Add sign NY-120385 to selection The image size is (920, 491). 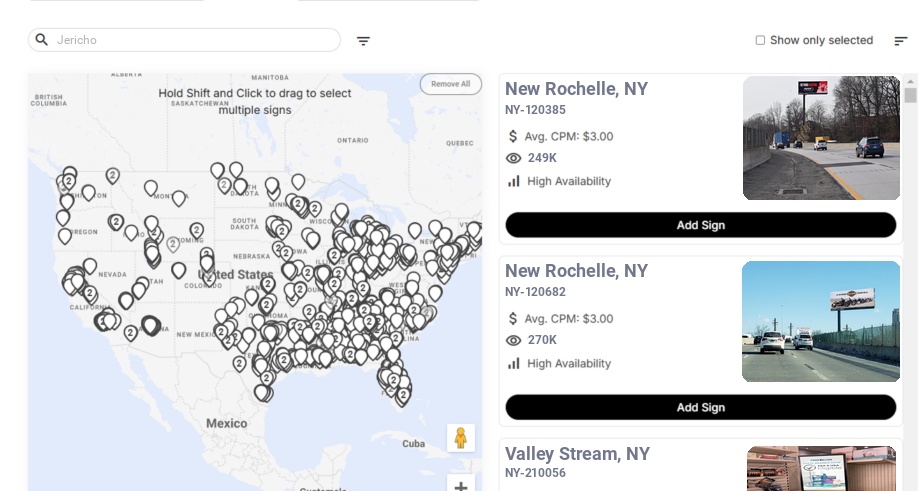(700, 225)
